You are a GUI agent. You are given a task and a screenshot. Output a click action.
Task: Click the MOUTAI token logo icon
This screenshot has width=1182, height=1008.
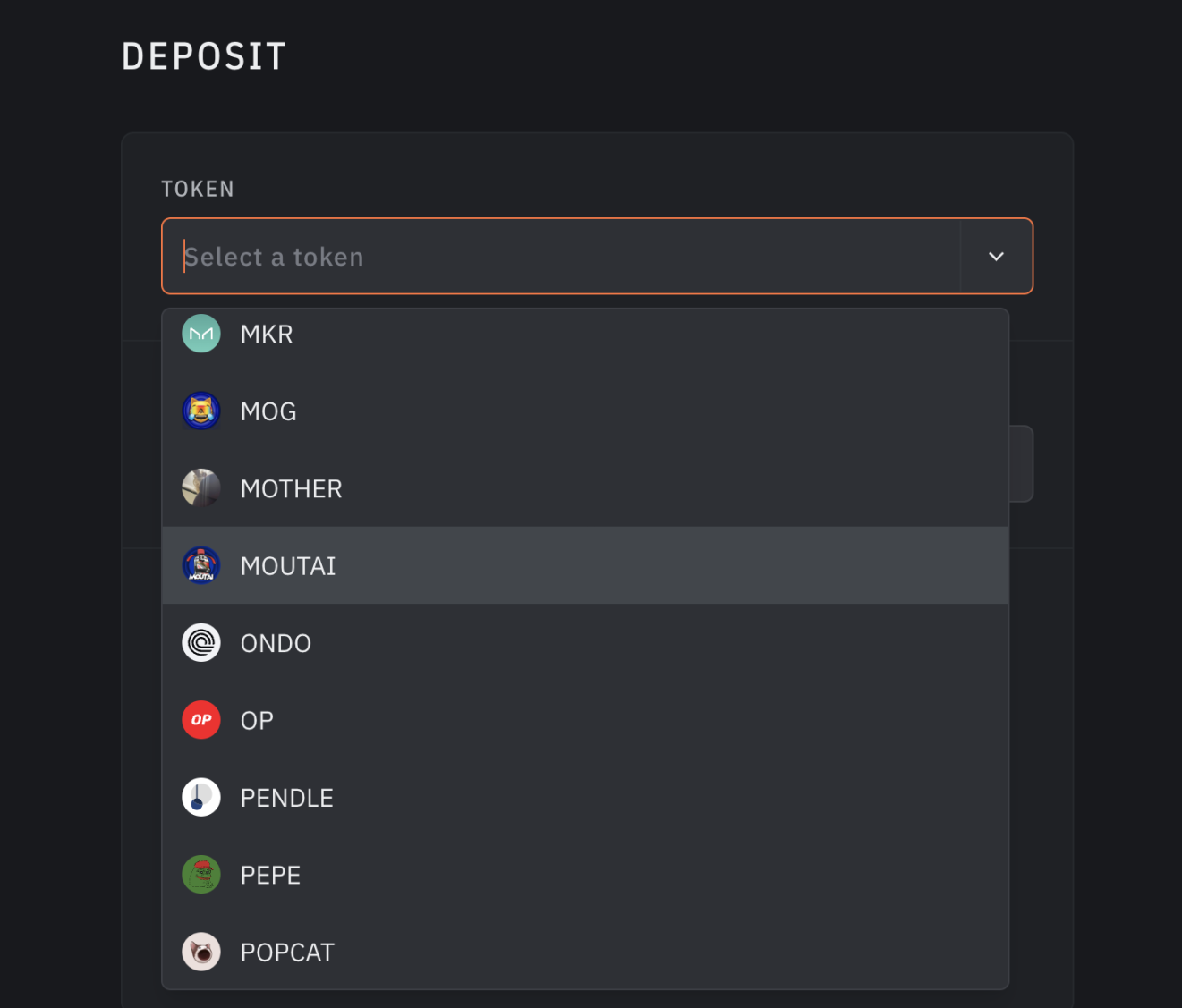point(201,565)
